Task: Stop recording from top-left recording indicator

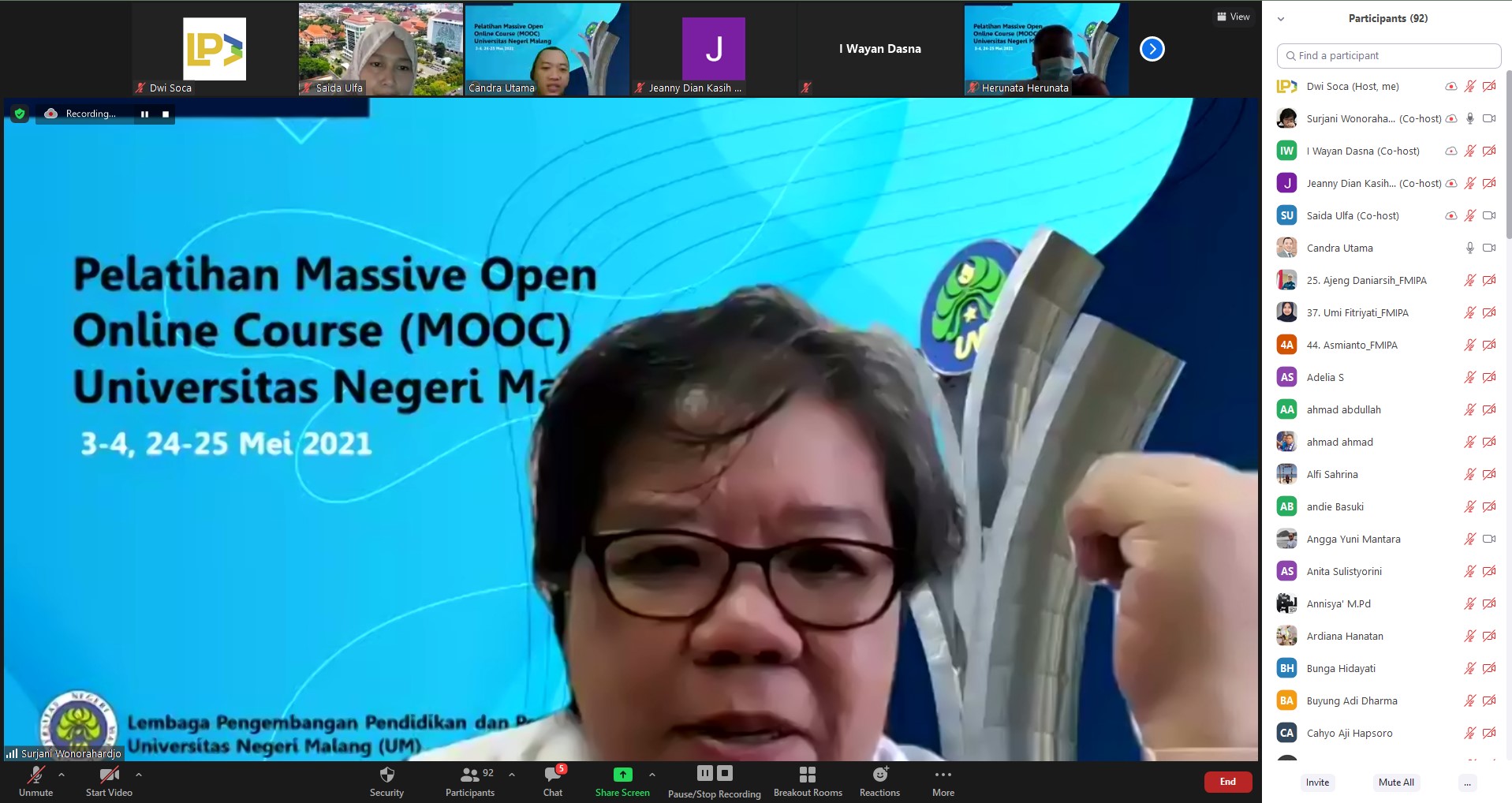Action: (166, 114)
